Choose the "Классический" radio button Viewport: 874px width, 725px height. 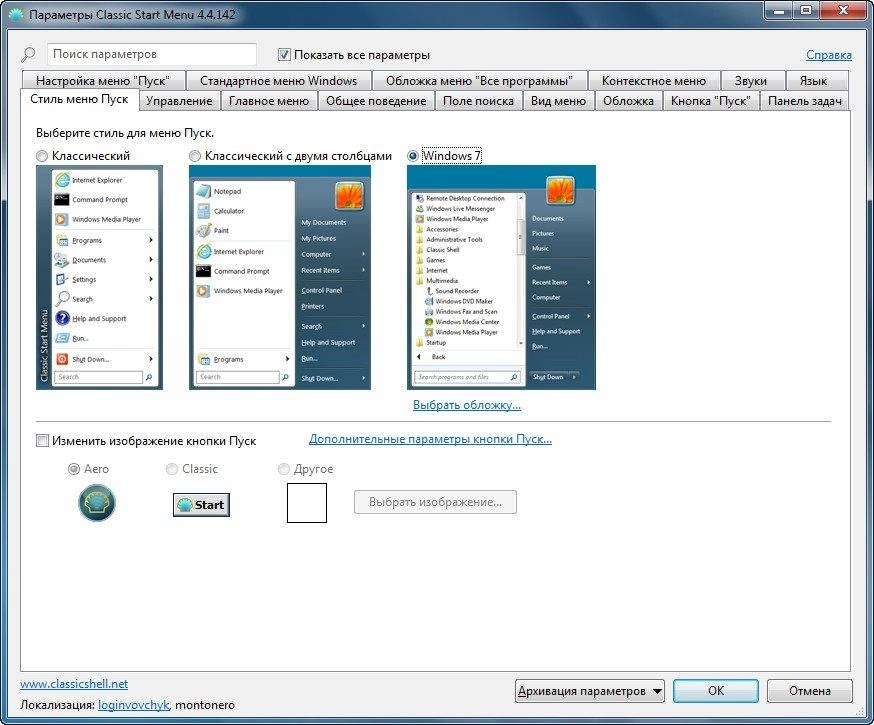click(x=42, y=156)
